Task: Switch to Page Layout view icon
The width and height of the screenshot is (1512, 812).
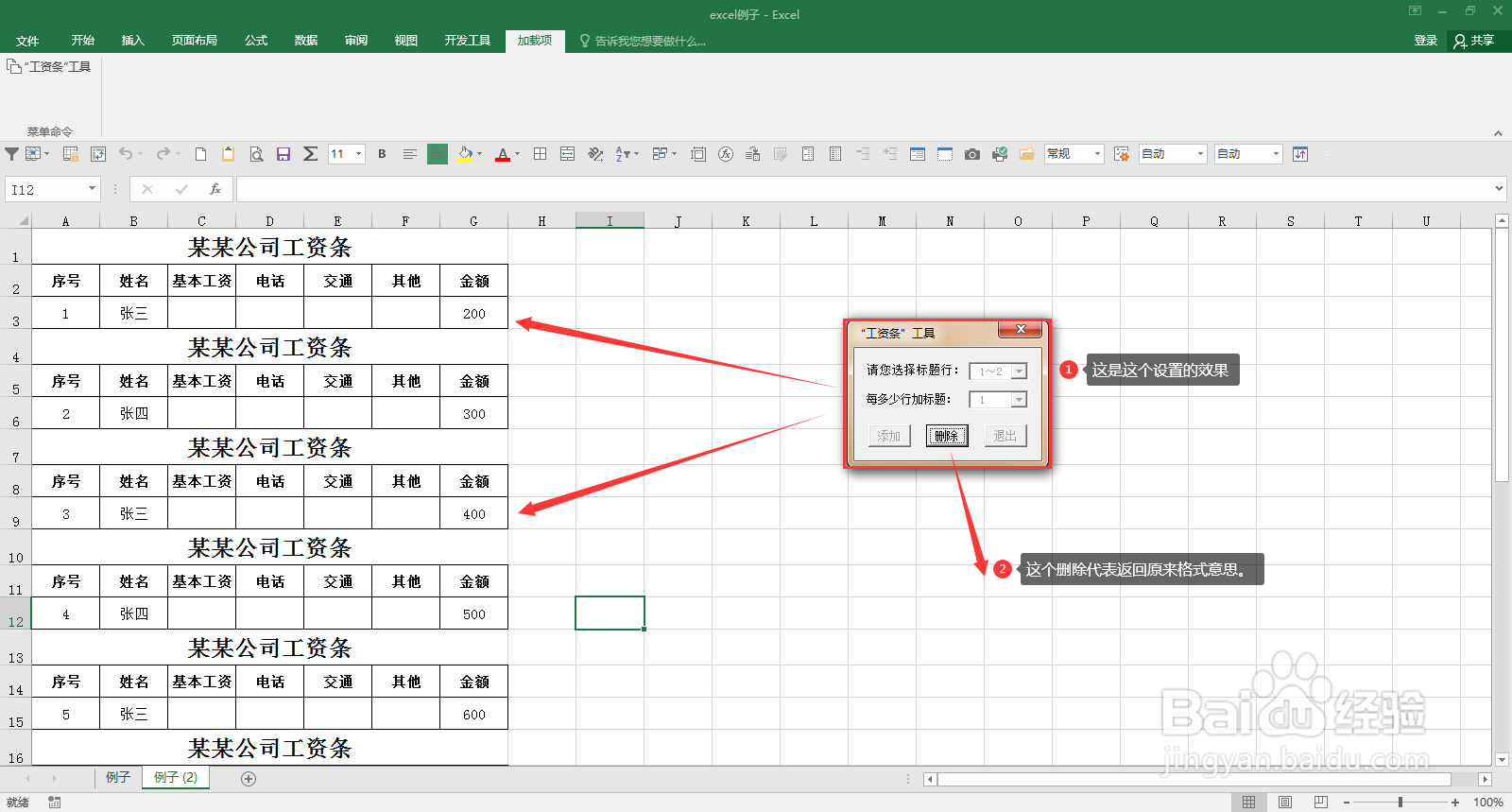Action: click(x=1284, y=802)
